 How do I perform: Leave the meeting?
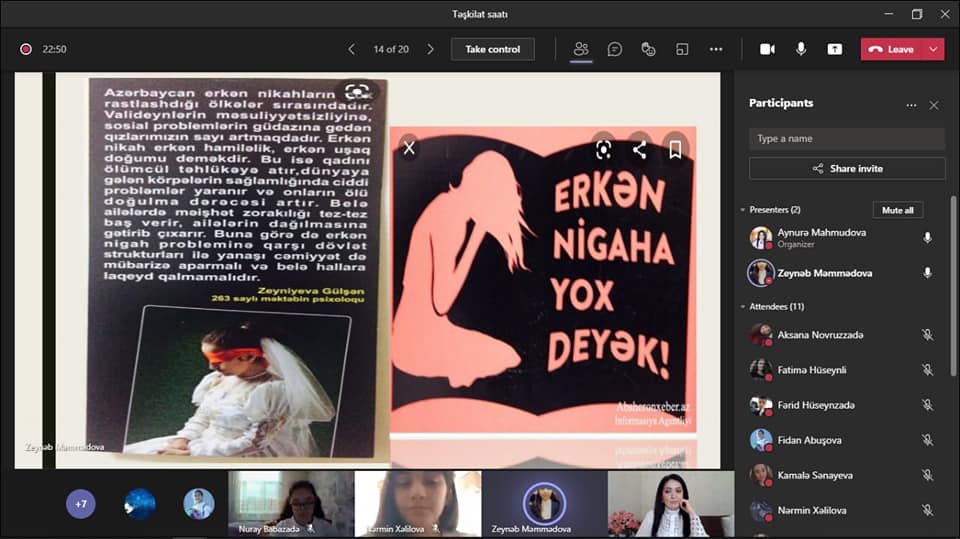pos(891,49)
